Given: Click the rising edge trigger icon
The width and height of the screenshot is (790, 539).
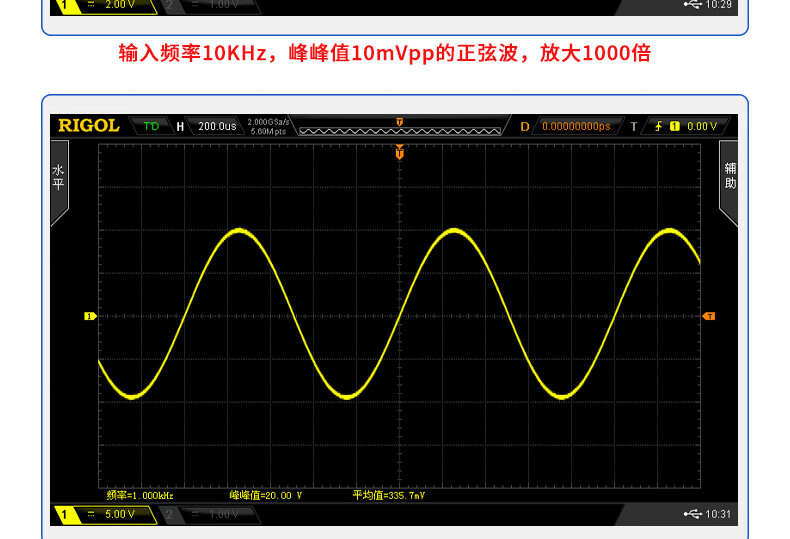Looking at the screenshot, I should pos(657,126).
